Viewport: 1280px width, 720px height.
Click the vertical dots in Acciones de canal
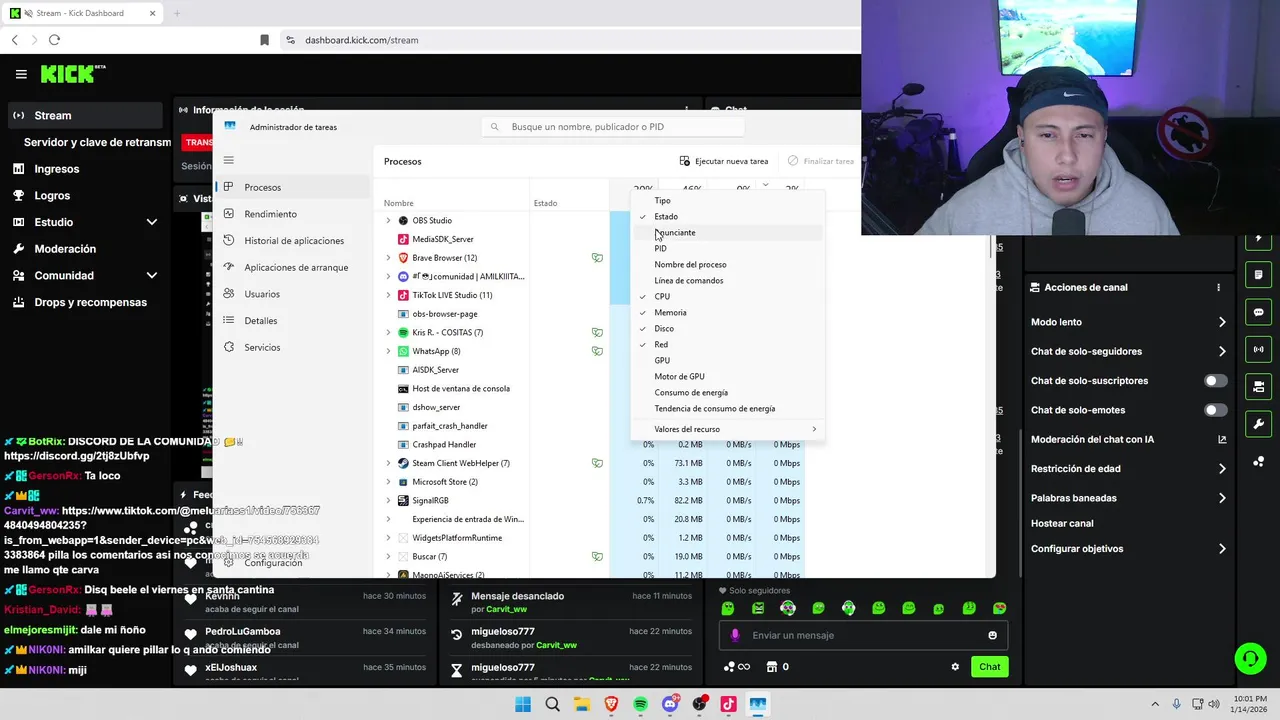coord(1218,287)
